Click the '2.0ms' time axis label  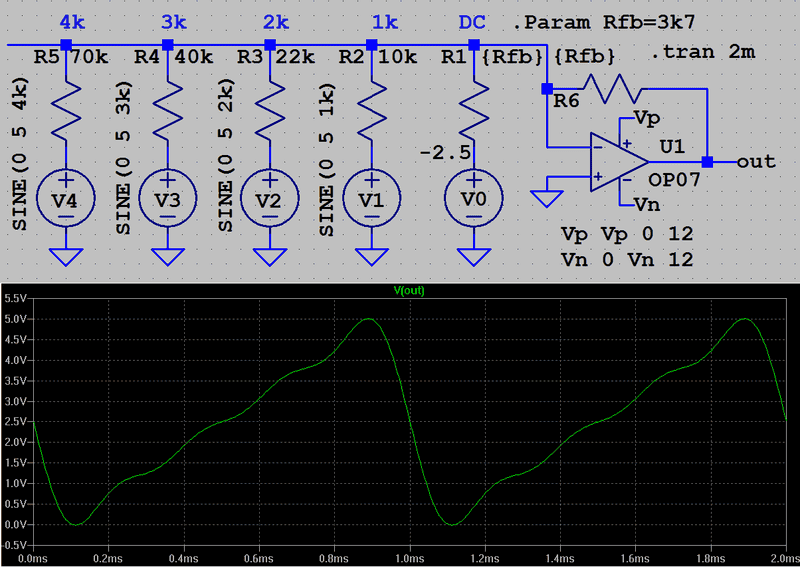[786, 559]
